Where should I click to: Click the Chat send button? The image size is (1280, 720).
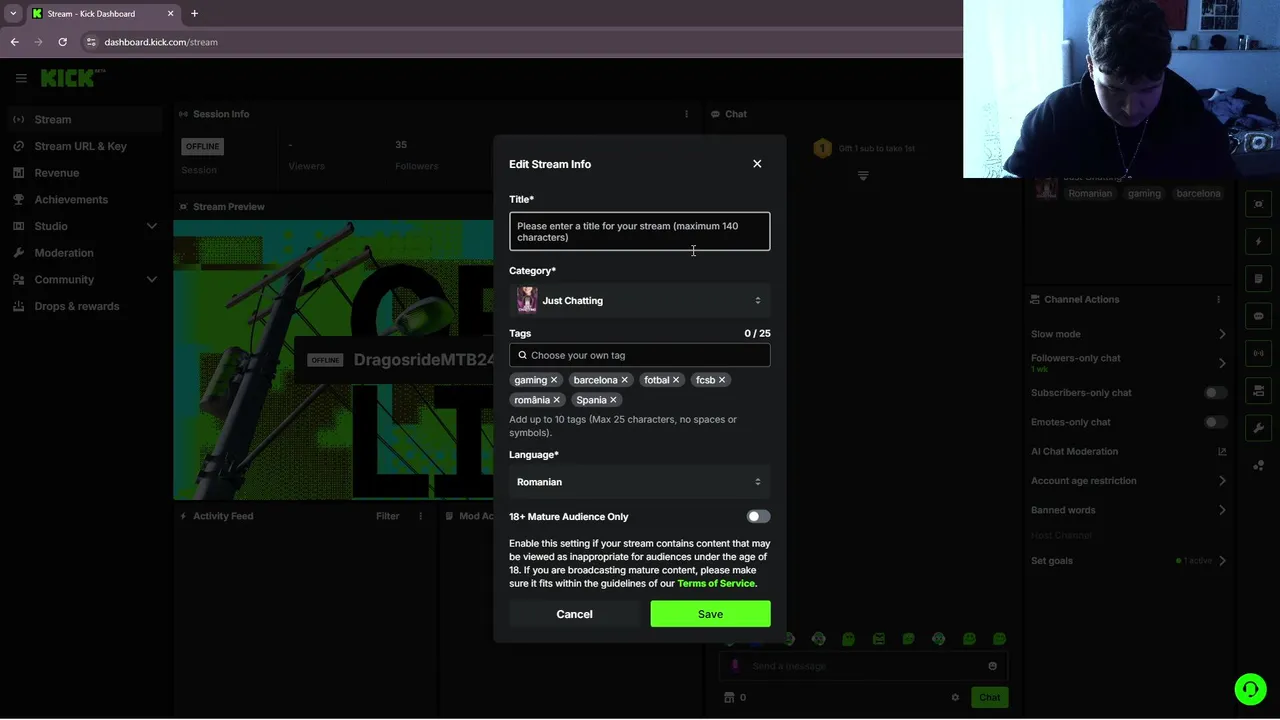pyautogui.click(x=989, y=697)
